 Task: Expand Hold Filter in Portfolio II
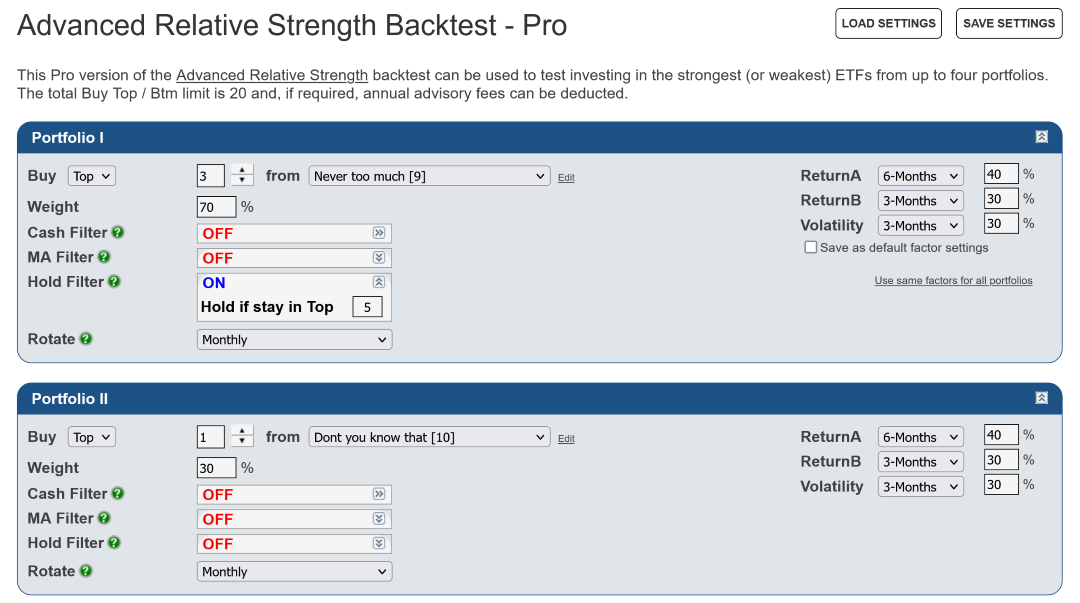tap(379, 544)
